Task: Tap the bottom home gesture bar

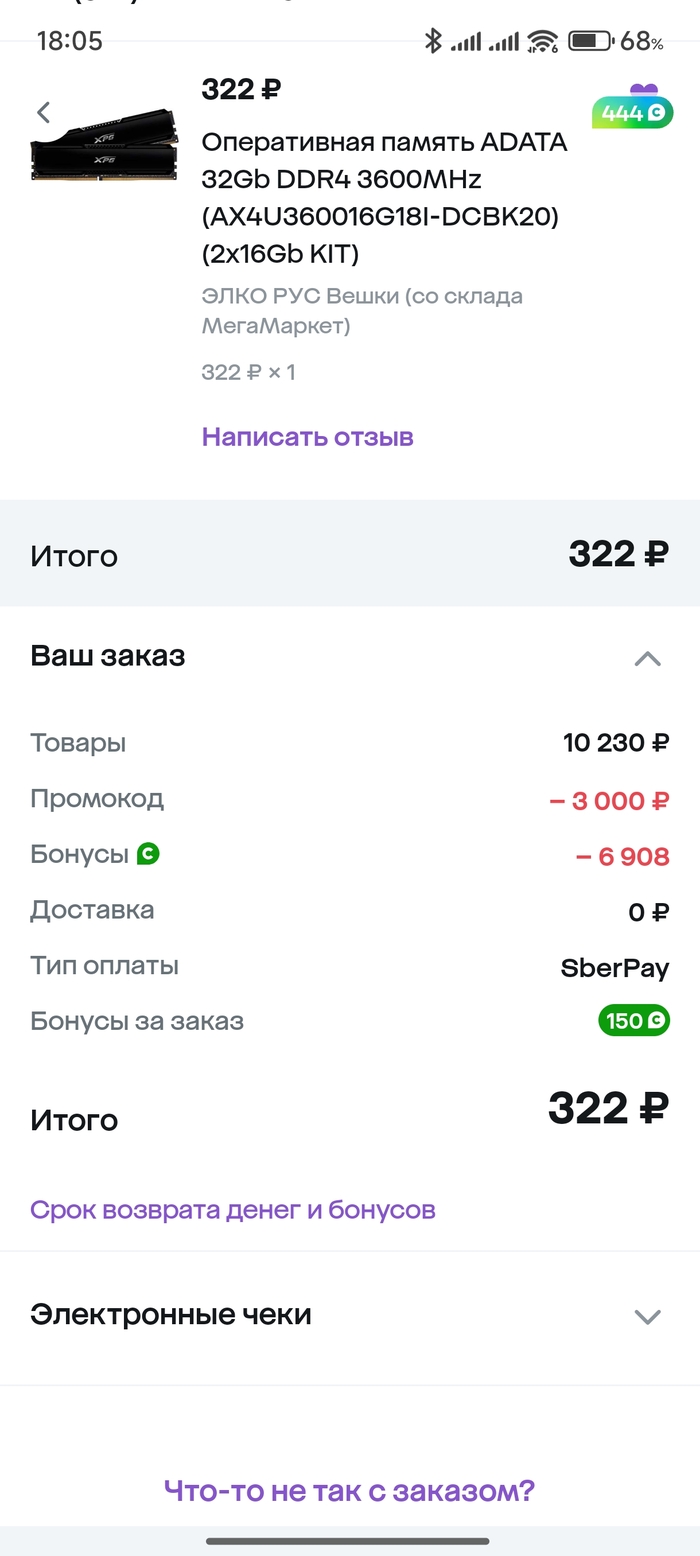Action: 348,1541
